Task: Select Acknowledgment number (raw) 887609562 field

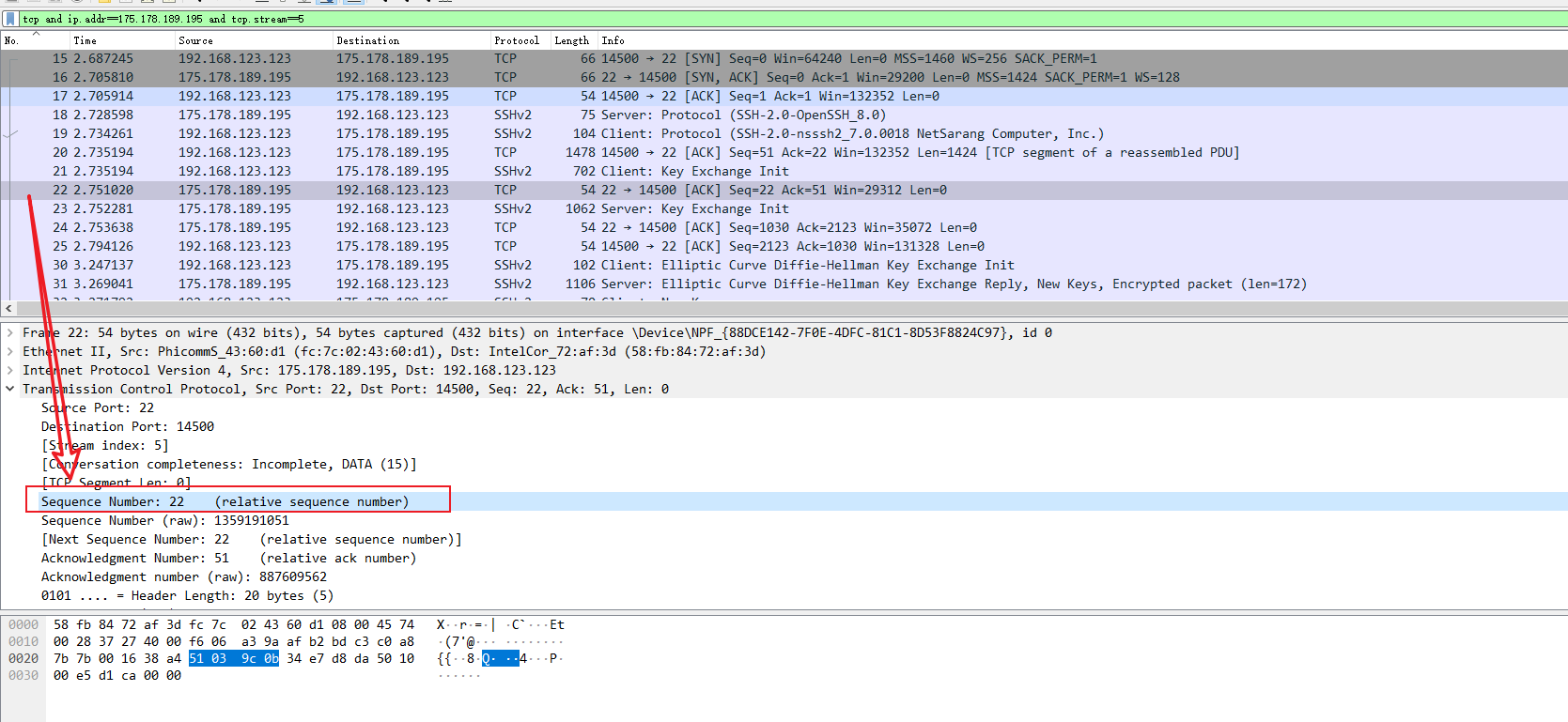Action: click(184, 576)
